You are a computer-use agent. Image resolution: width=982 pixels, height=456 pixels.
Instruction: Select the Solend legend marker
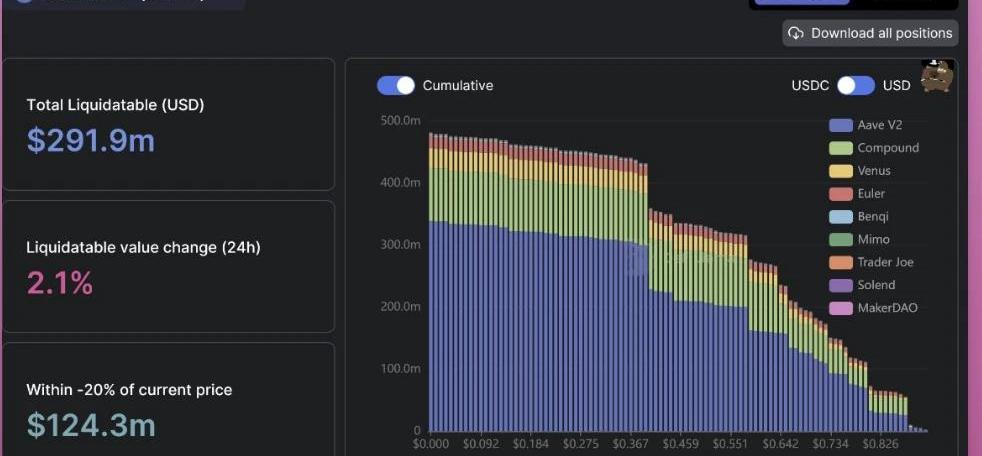click(840, 285)
